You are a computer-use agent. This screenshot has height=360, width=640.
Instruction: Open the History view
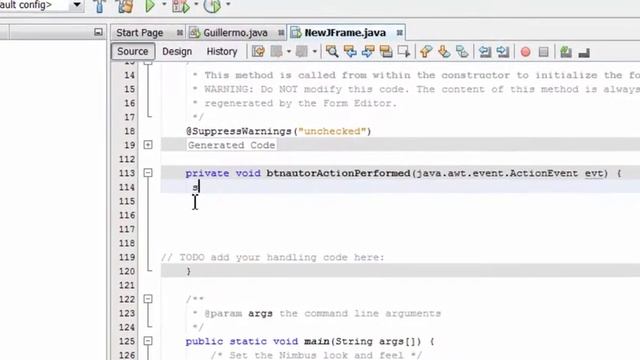tap(222, 51)
